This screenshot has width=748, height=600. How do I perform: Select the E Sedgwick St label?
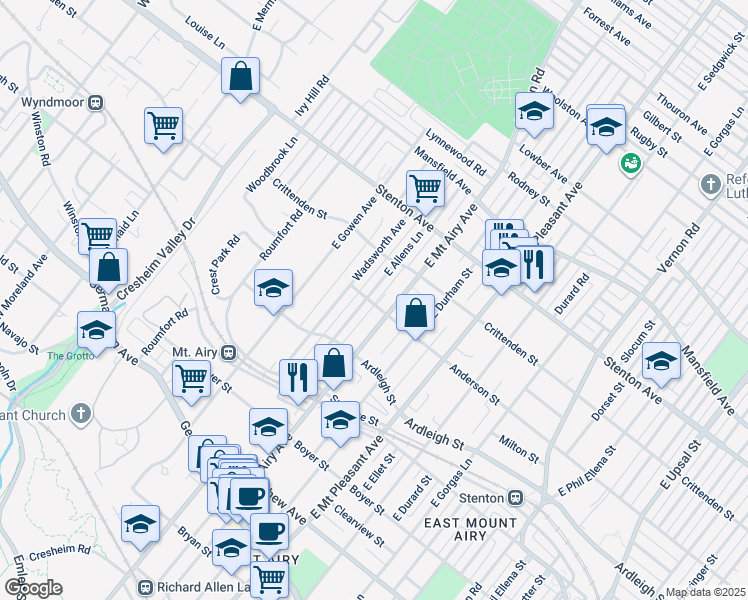click(722, 61)
